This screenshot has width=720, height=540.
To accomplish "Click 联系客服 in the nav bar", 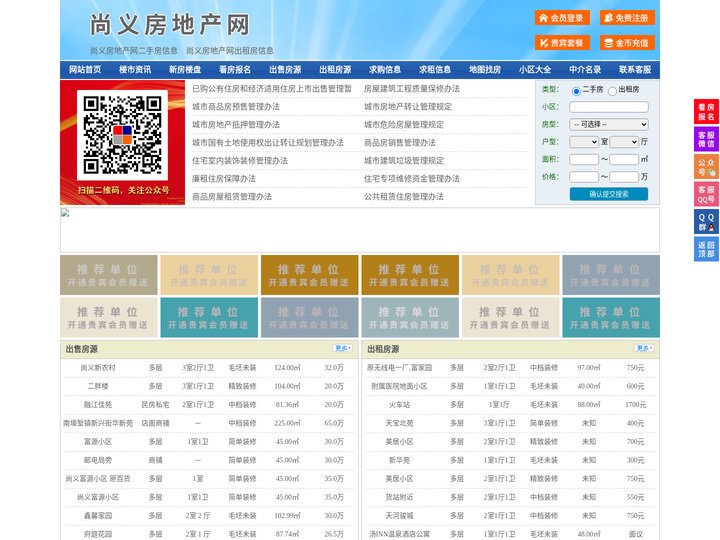I will pos(636,70).
